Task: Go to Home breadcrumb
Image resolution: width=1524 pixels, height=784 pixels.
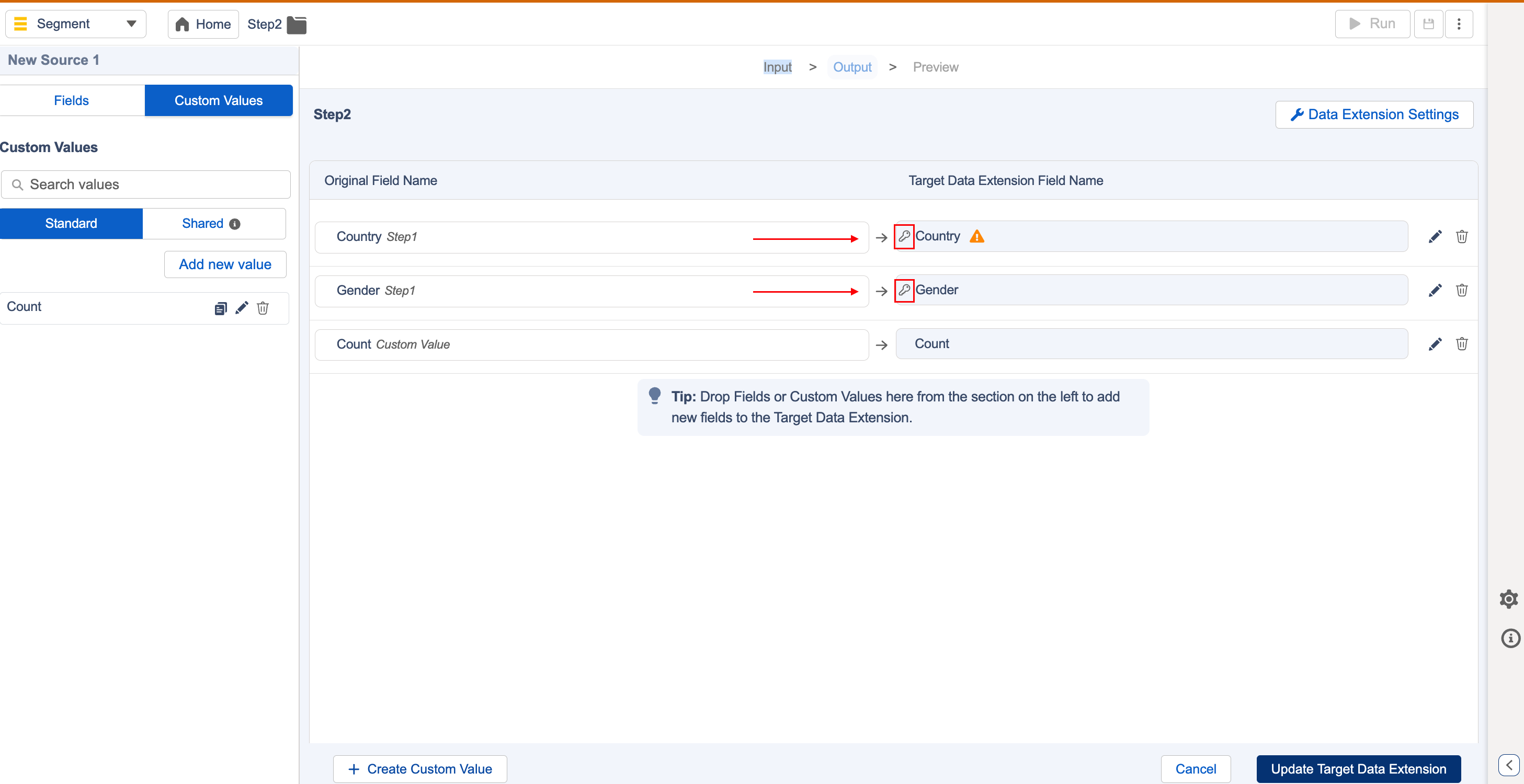Action: click(x=203, y=24)
